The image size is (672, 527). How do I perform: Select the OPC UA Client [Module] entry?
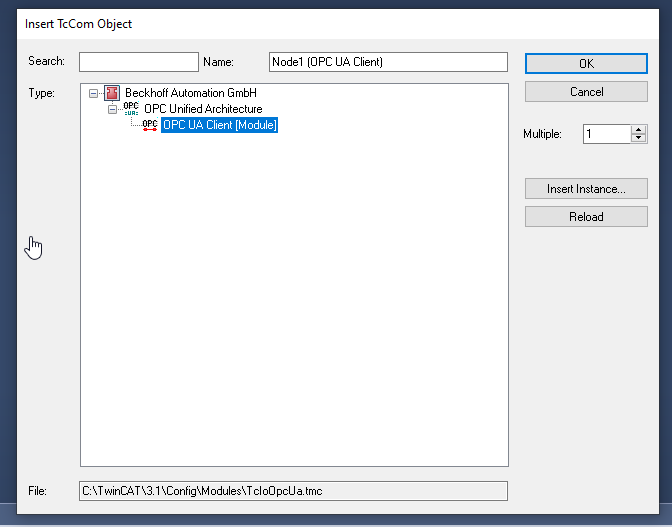tap(219, 125)
